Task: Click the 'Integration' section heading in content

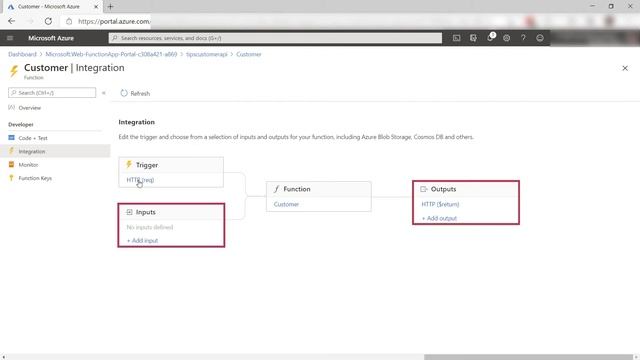Action: (x=136, y=122)
